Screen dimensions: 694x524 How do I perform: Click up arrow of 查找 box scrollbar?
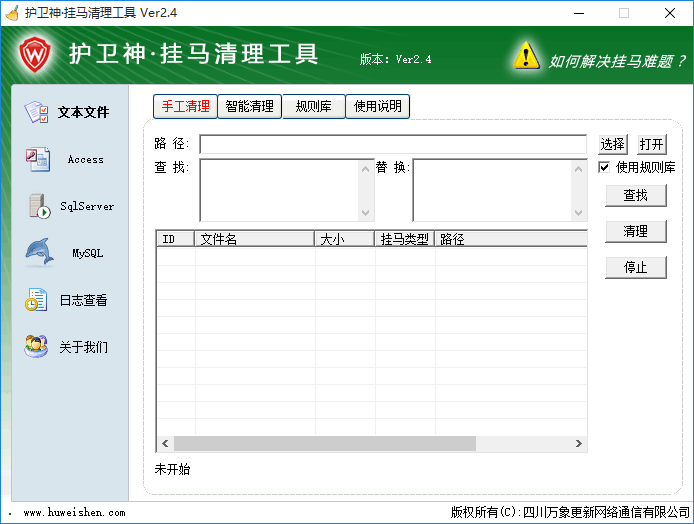366,169
